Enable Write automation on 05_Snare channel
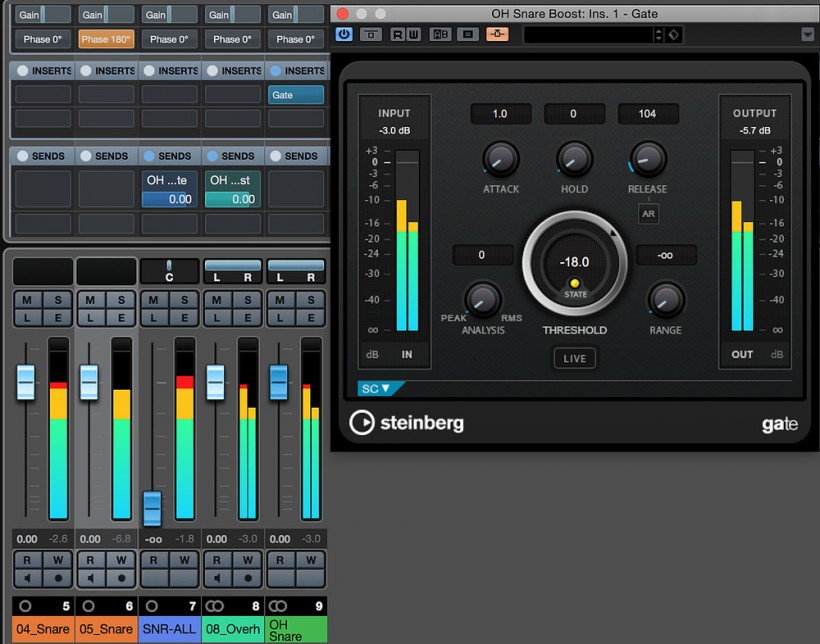 pos(121,560)
